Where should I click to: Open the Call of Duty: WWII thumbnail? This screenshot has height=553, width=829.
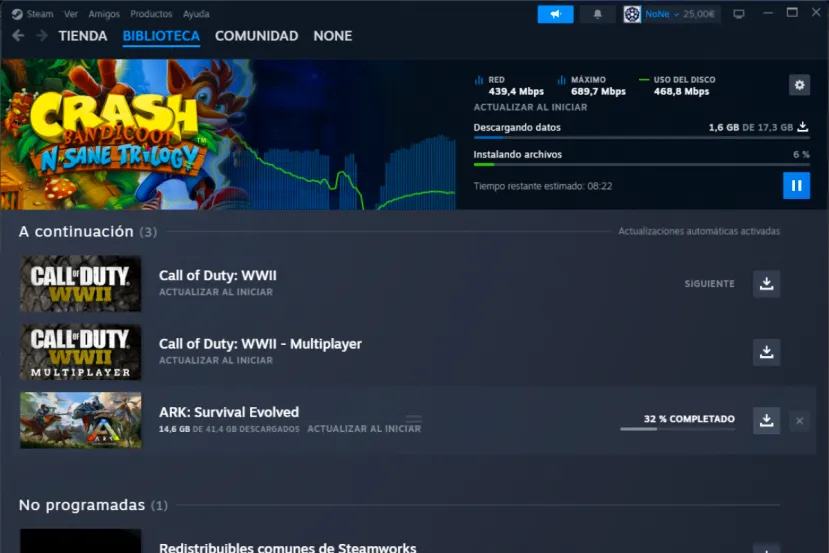click(x=80, y=283)
